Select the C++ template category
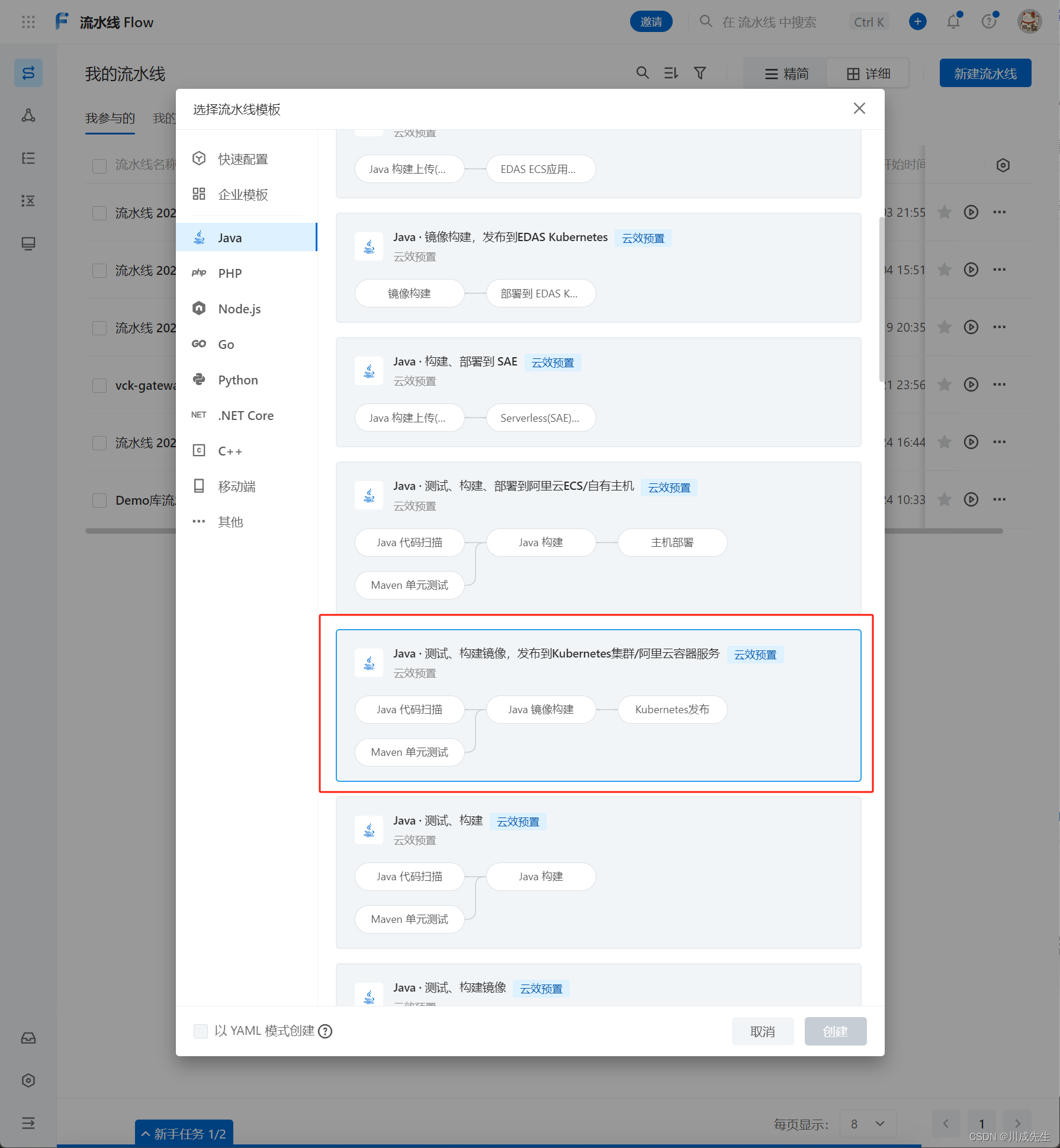 coord(246,451)
